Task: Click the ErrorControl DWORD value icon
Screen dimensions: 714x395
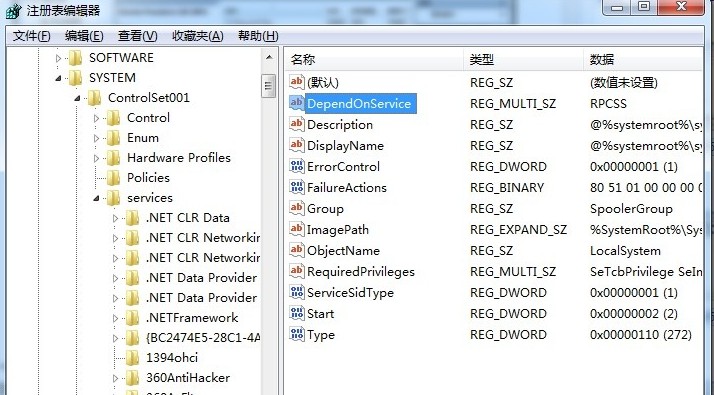Action: pos(296,166)
